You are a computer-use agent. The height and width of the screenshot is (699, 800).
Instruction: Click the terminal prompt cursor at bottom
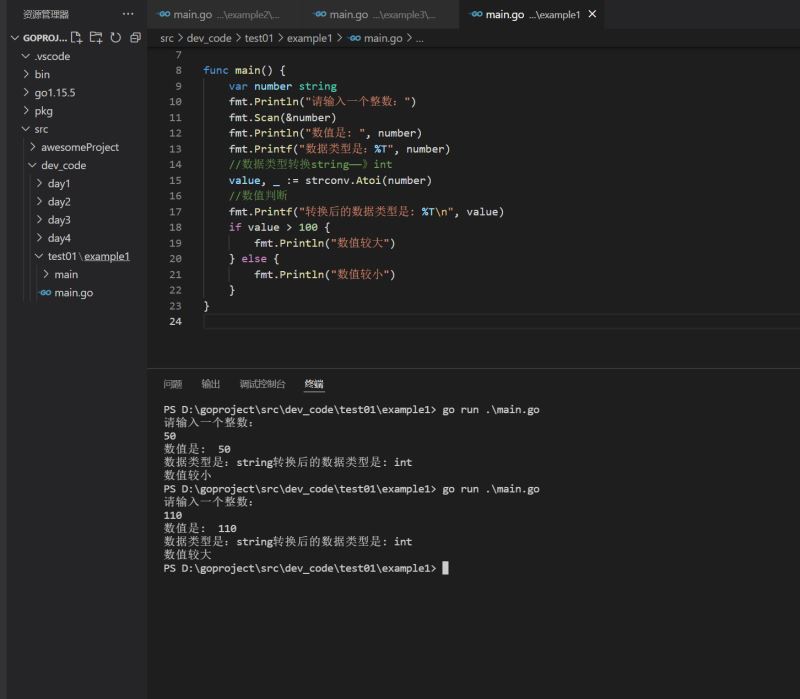(445, 568)
